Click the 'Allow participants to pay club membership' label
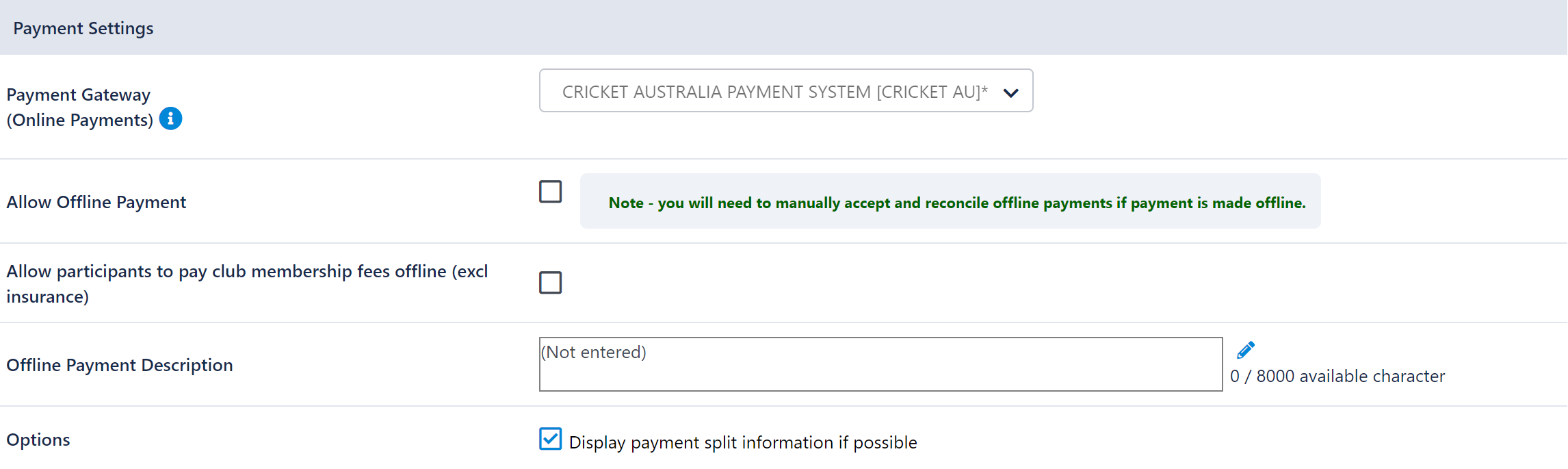 [x=247, y=283]
